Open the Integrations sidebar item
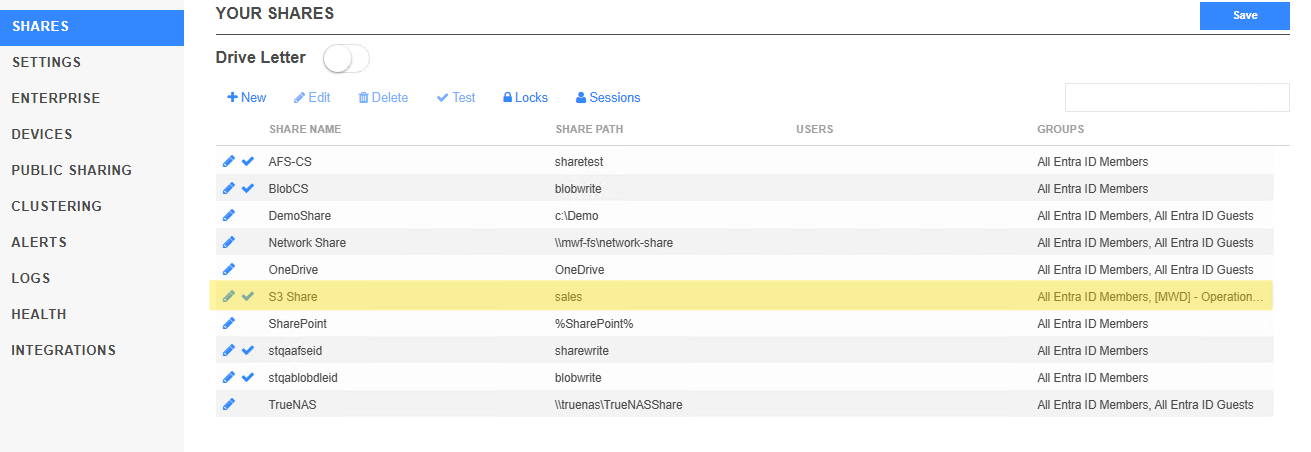This screenshot has width=1311, height=452. [x=63, y=350]
